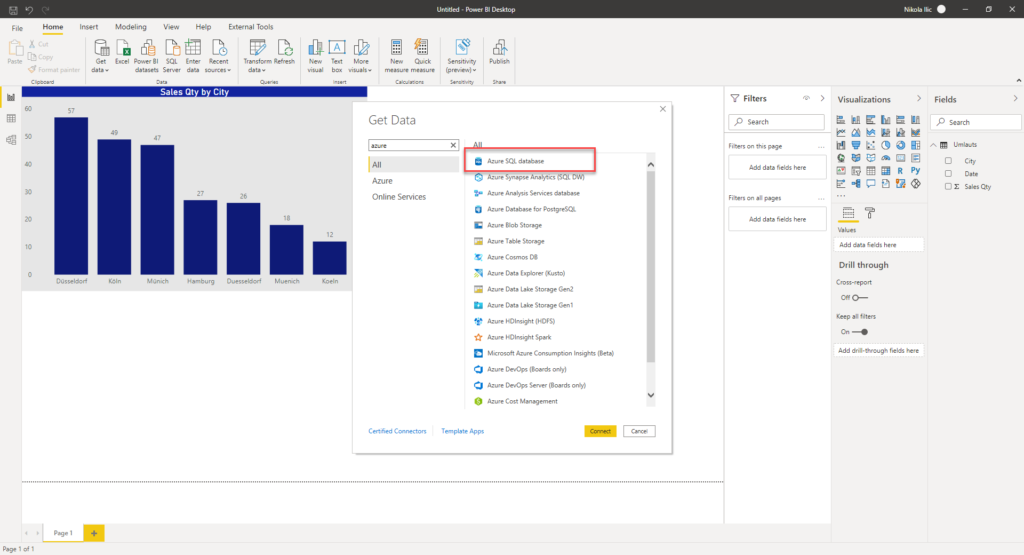Open Power BI datasets in ribbon
1024x555 pixels.
click(146, 56)
